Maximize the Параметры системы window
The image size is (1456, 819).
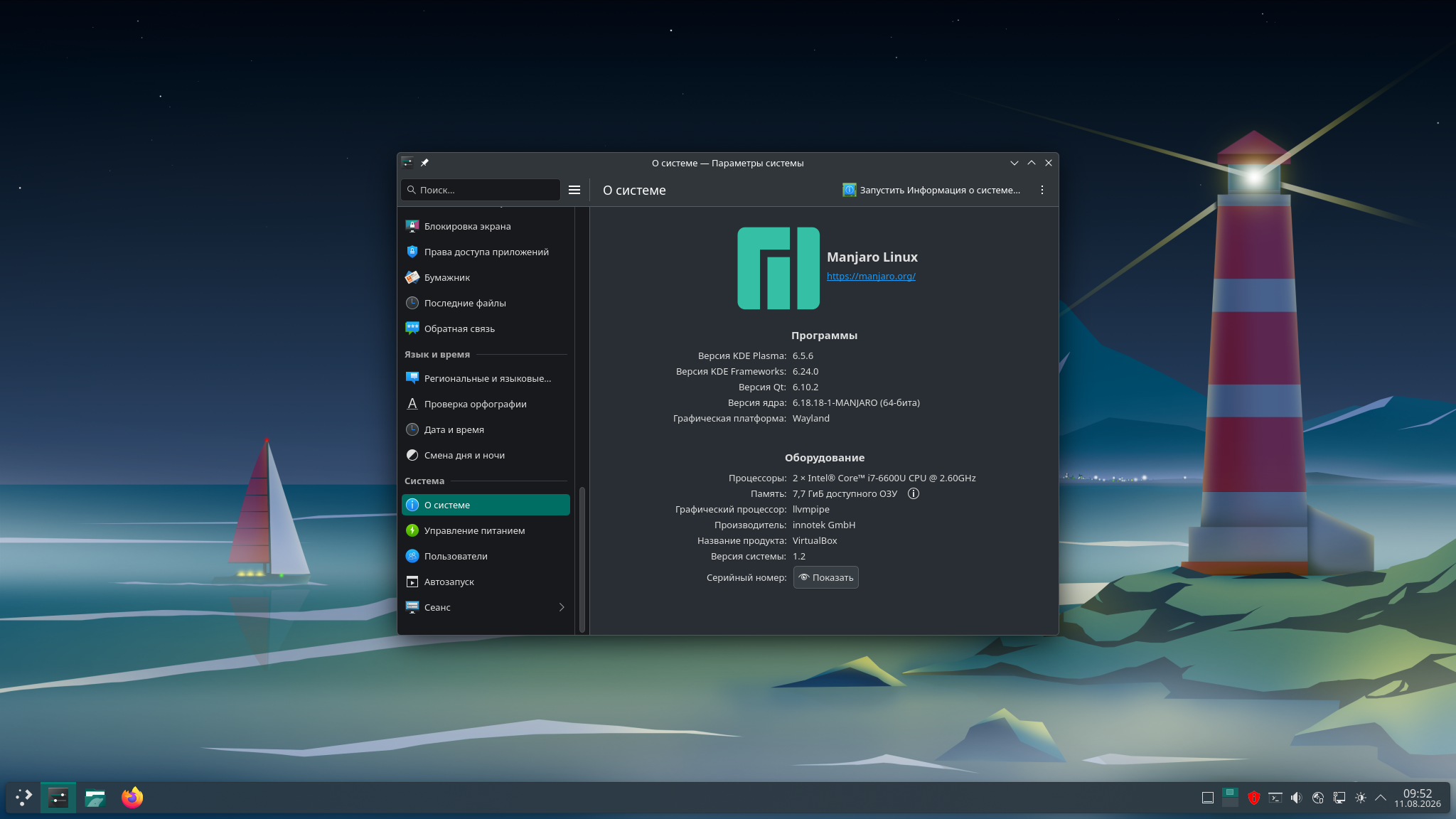pos(1032,163)
